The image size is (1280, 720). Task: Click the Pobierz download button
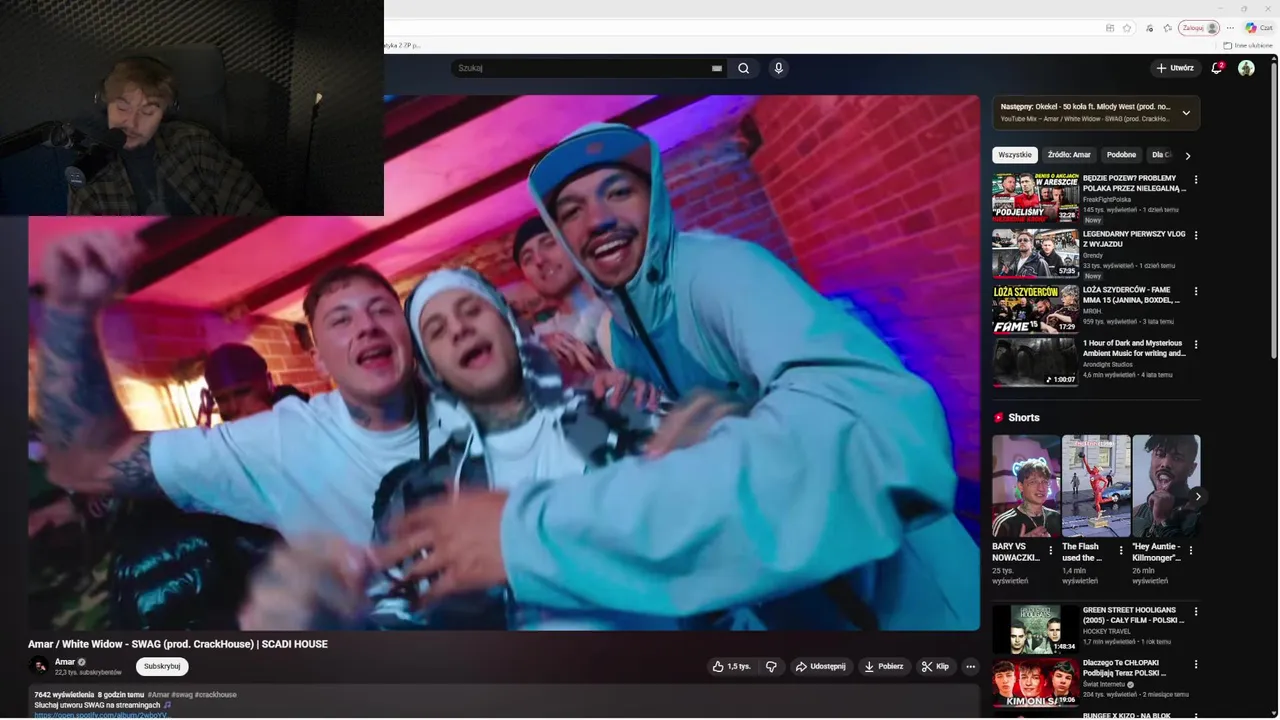[x=884, y=666]
